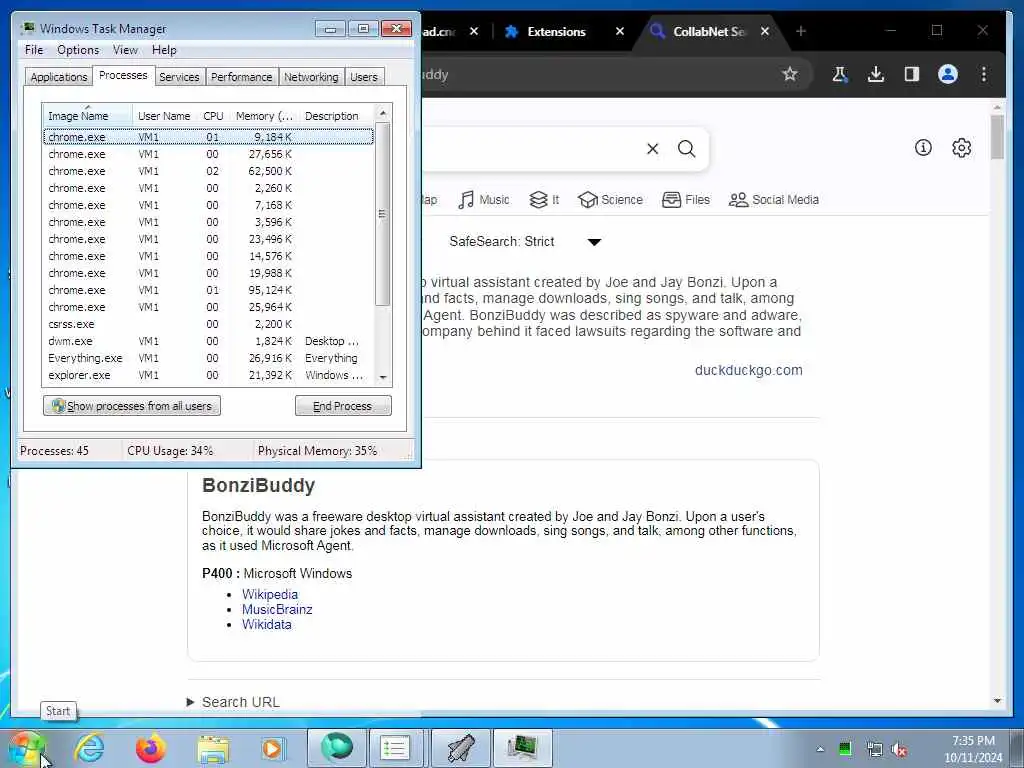Click the green CPU meter tray icon
The image size is (1024, 768).
(x=845, y=749)
